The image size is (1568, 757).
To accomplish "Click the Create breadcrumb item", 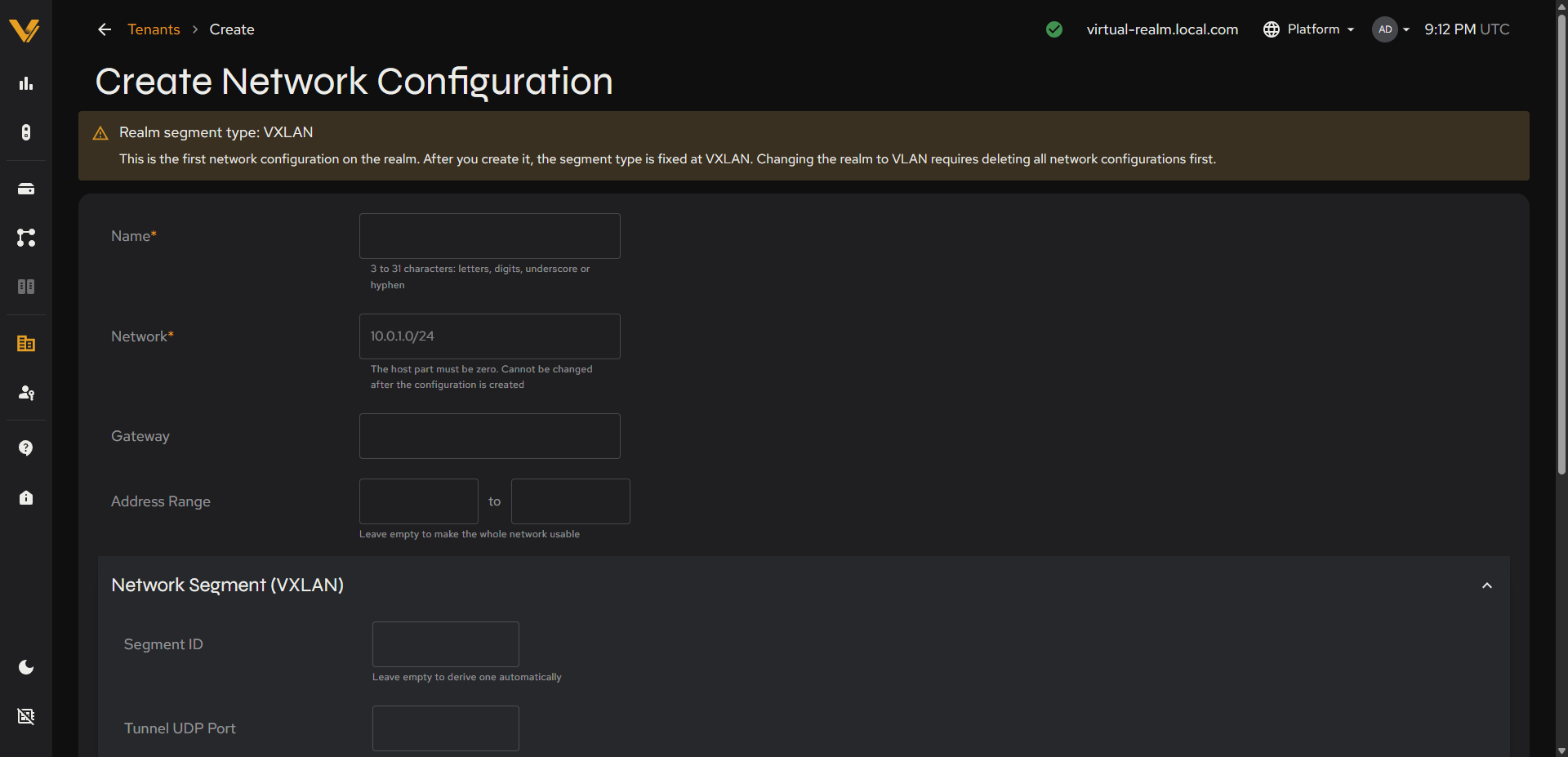I will (232, 29).
